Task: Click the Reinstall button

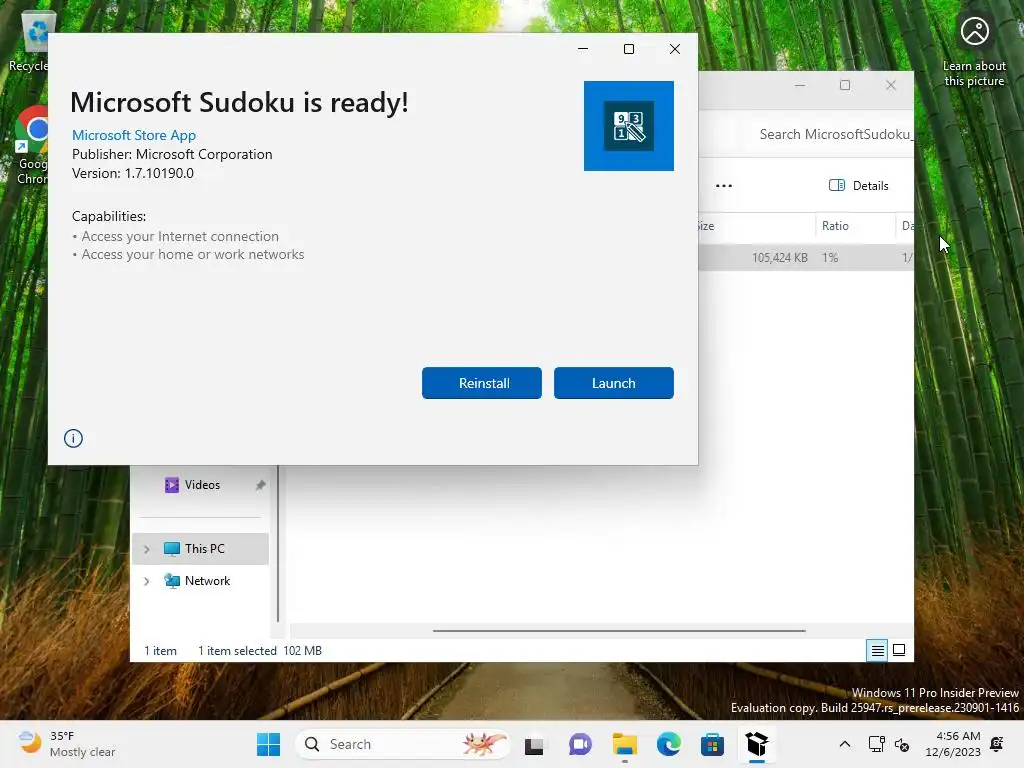Action: (x=481, y=383)
